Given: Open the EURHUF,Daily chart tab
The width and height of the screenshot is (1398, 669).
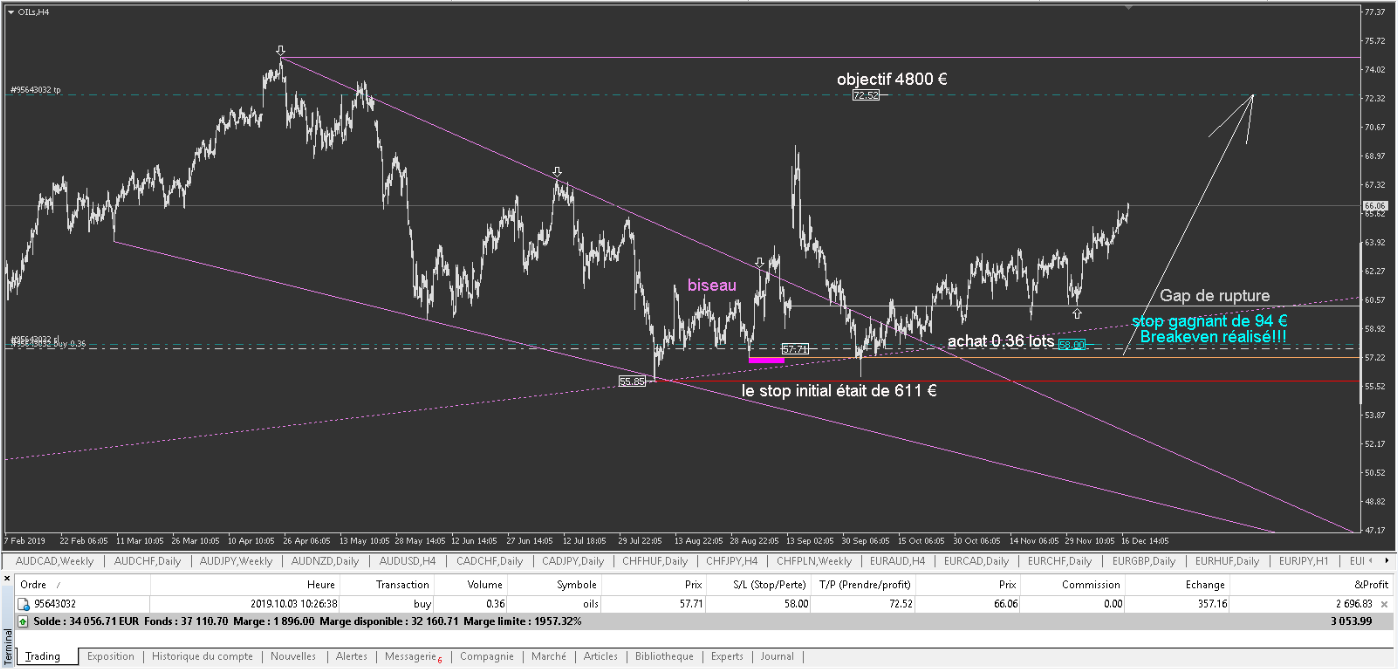Looking at the screenshot, I should click(x=1227, y=561).
